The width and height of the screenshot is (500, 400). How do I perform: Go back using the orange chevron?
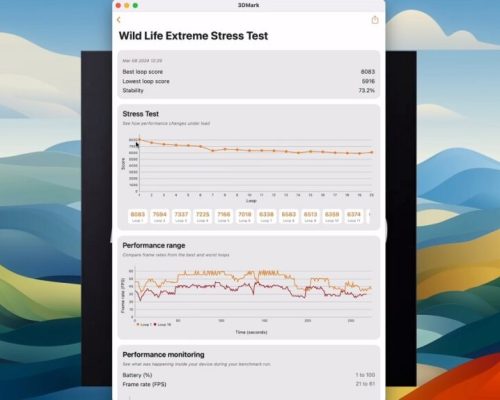click(x=119, y=20)
